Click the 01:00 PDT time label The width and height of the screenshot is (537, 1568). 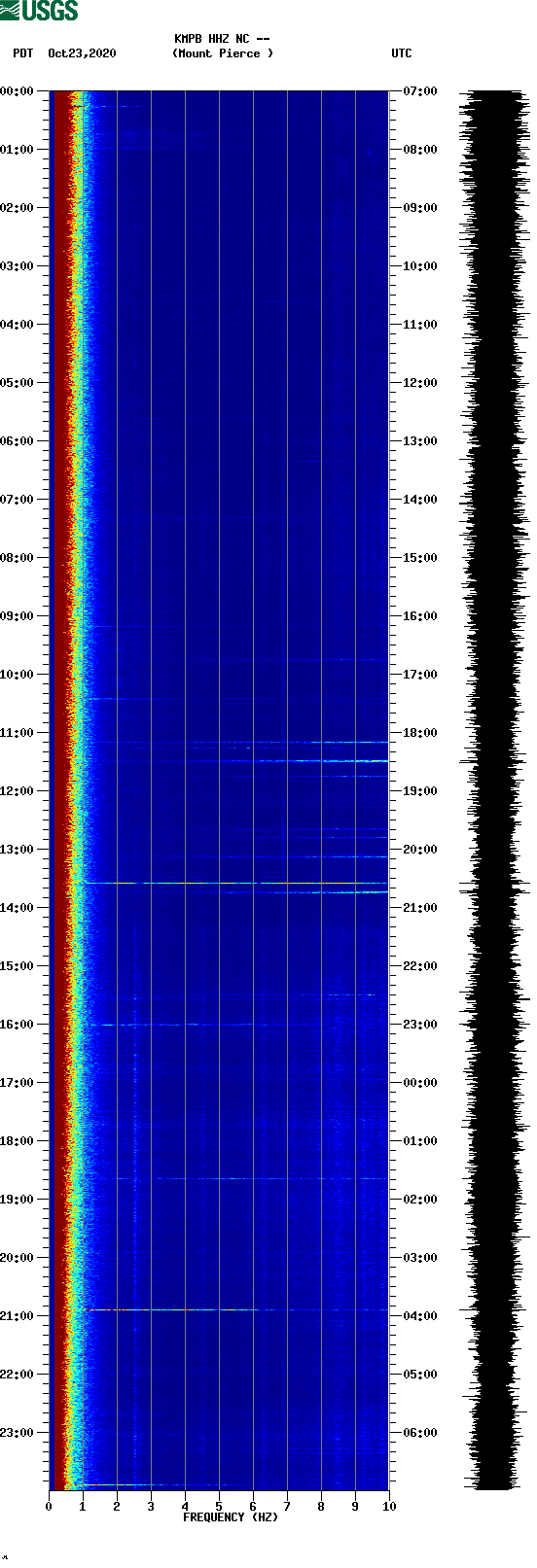17,150
